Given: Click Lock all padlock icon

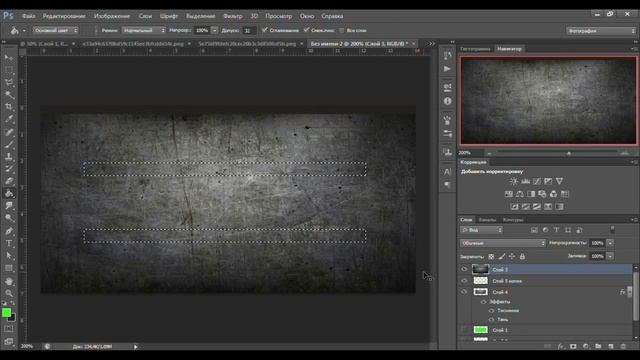Looking at the screenshot, I should tap(522, 256).
